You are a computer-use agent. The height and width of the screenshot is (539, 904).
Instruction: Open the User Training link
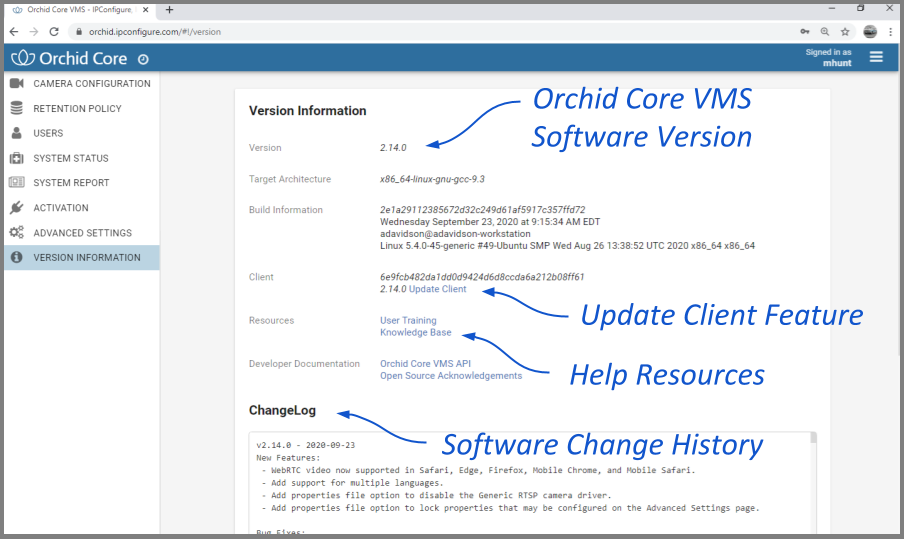(x=408, y=321)
